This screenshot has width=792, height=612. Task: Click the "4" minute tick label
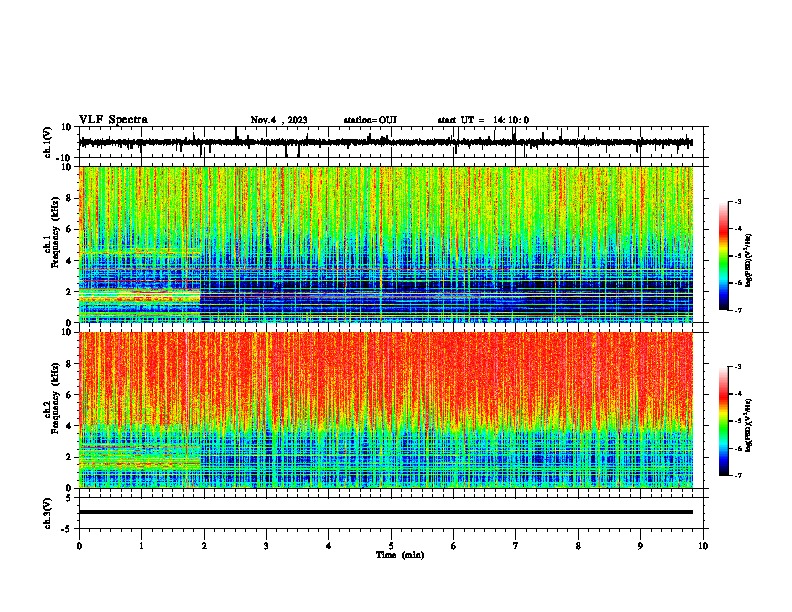point(329,546)
